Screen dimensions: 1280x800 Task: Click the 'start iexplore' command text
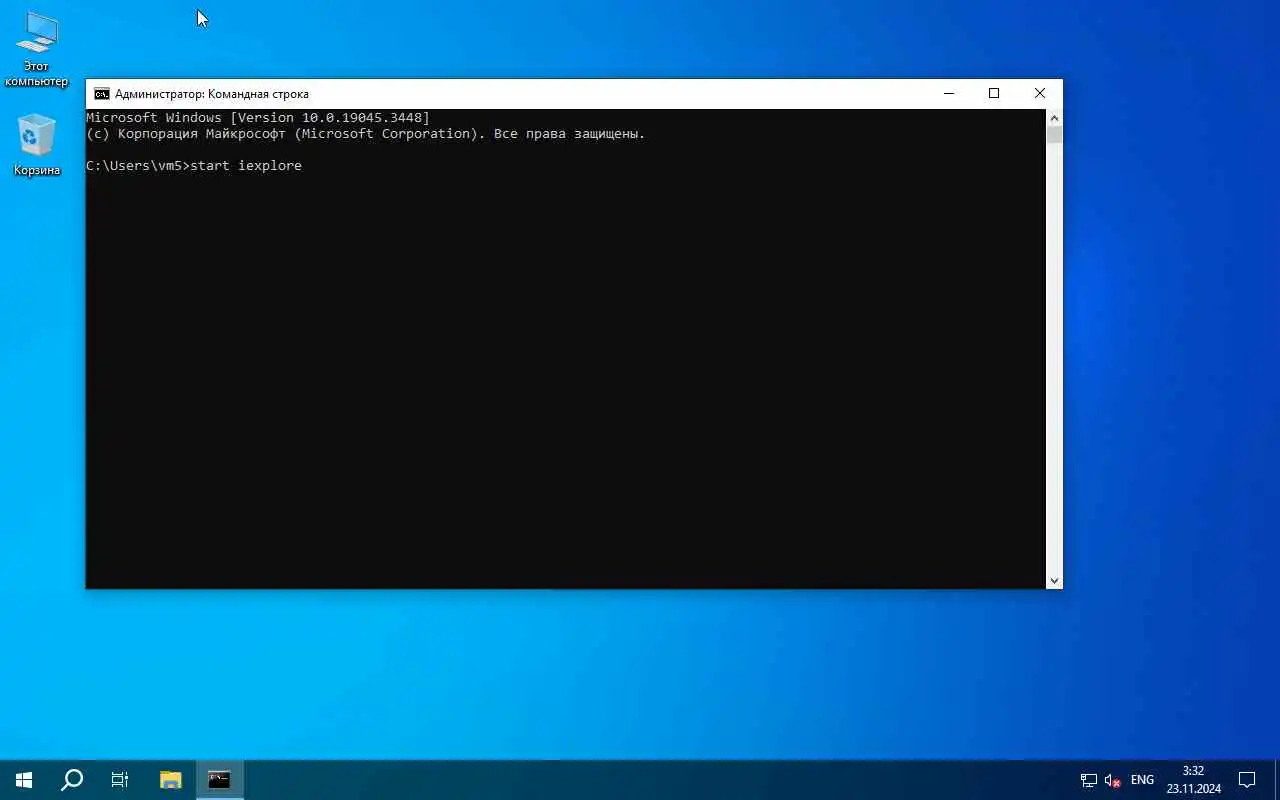click(245, 166)
